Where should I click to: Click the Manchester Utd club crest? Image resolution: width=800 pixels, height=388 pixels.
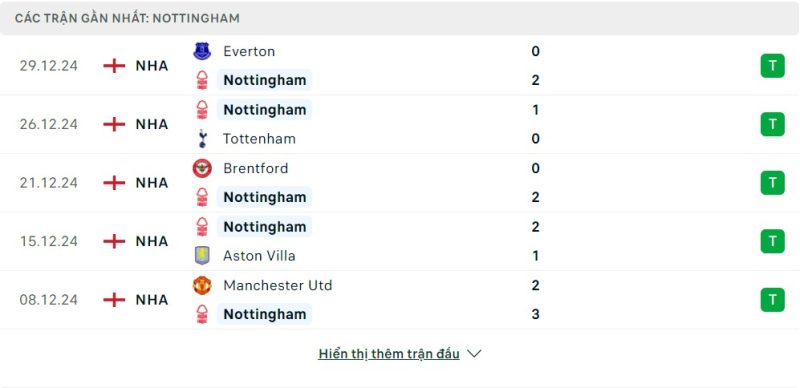(202, 285)
